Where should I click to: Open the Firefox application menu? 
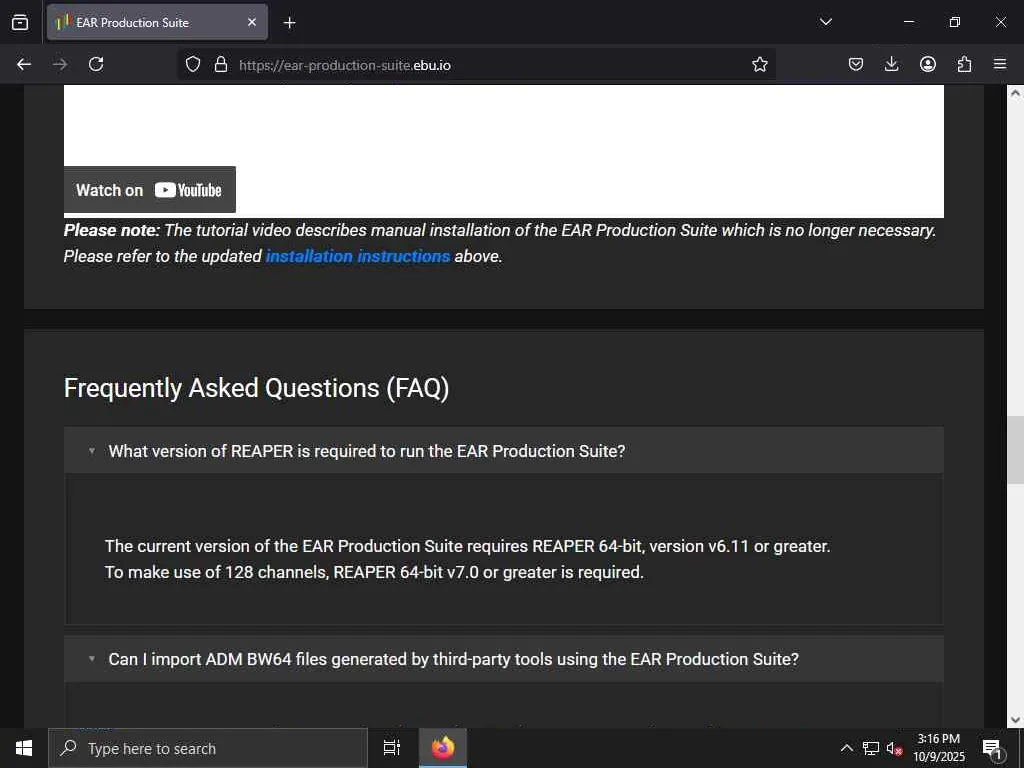point(1000,64)
